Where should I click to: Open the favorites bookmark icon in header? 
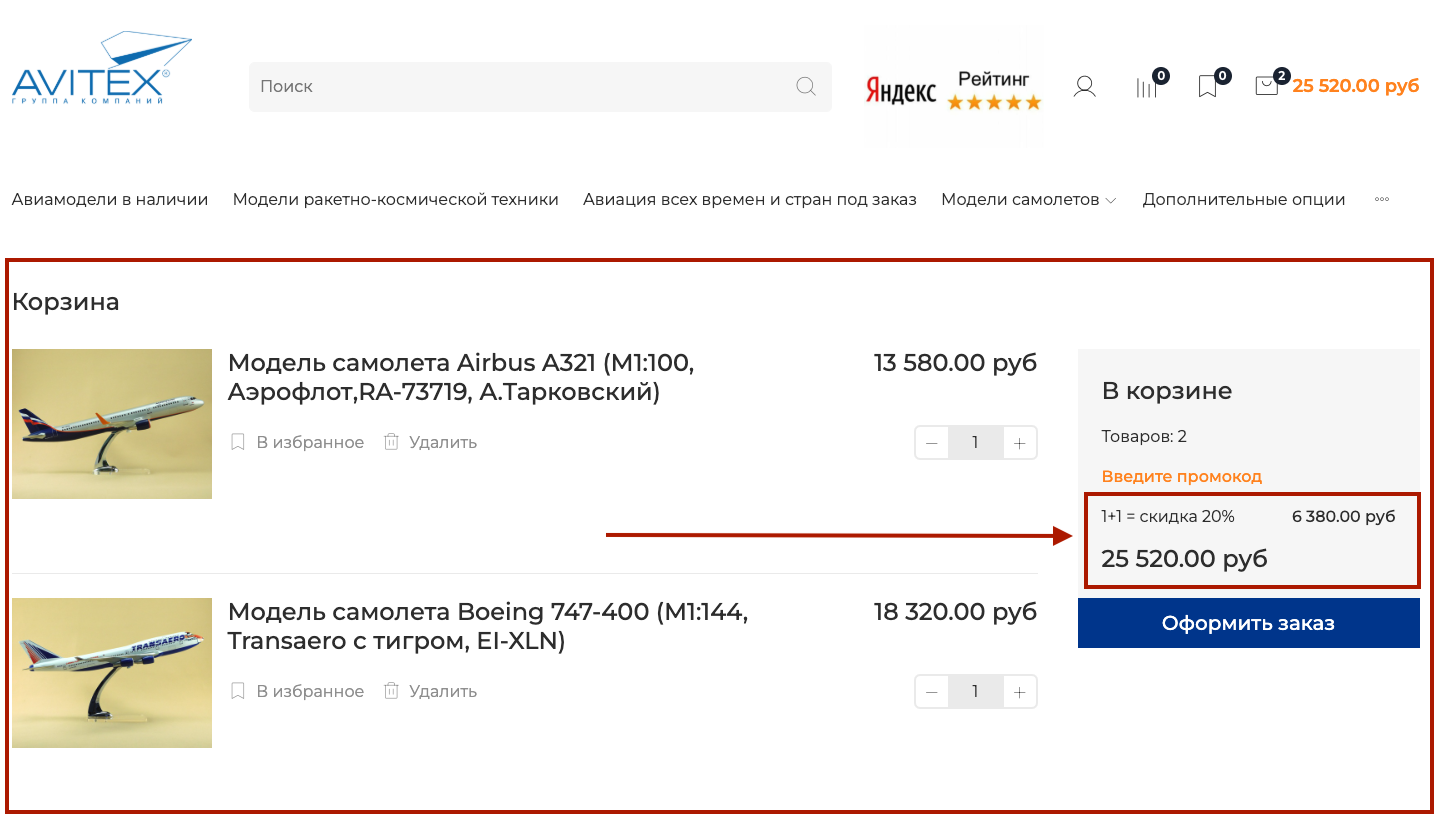[1207, 86]
